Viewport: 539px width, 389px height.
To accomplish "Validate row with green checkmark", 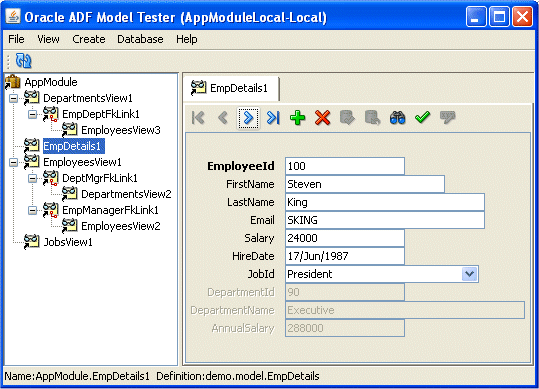I will pyautogui.click(x=422, y=118).
